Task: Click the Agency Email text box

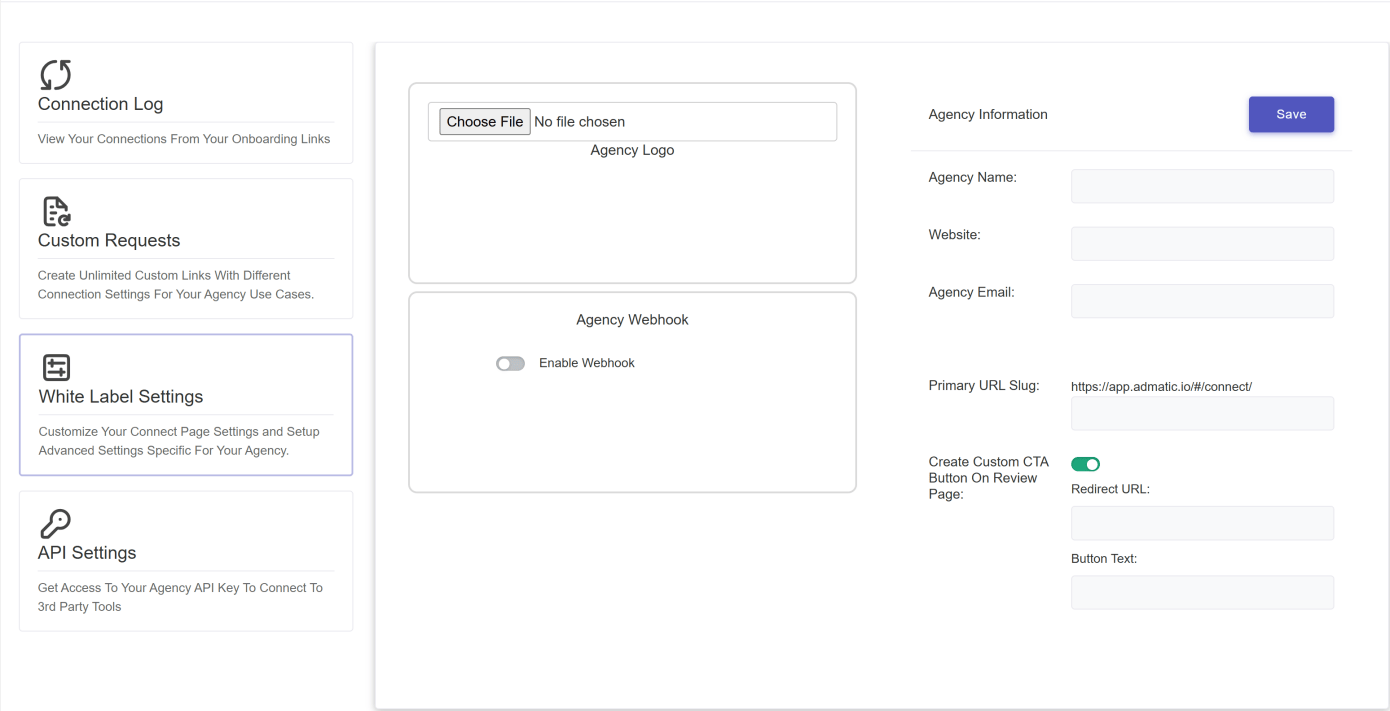Action: pos(1202,301)
